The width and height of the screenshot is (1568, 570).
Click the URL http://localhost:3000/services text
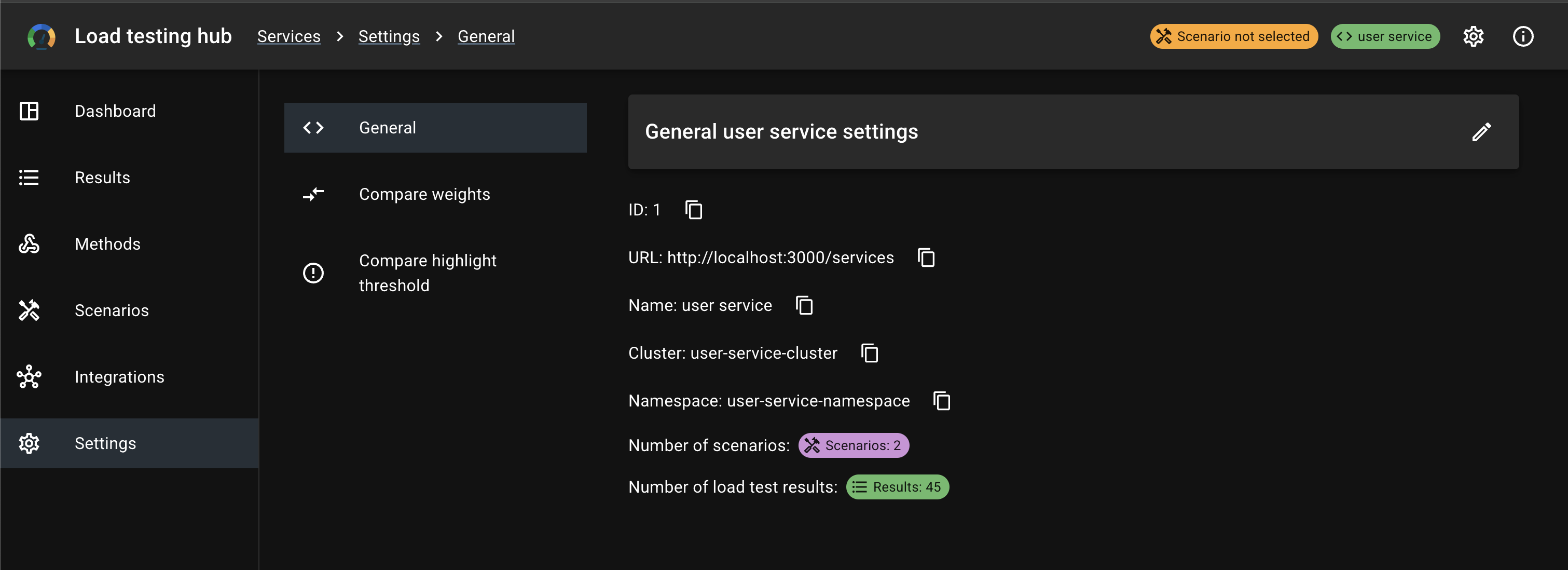pyautogui.click(x=761, y=257)
